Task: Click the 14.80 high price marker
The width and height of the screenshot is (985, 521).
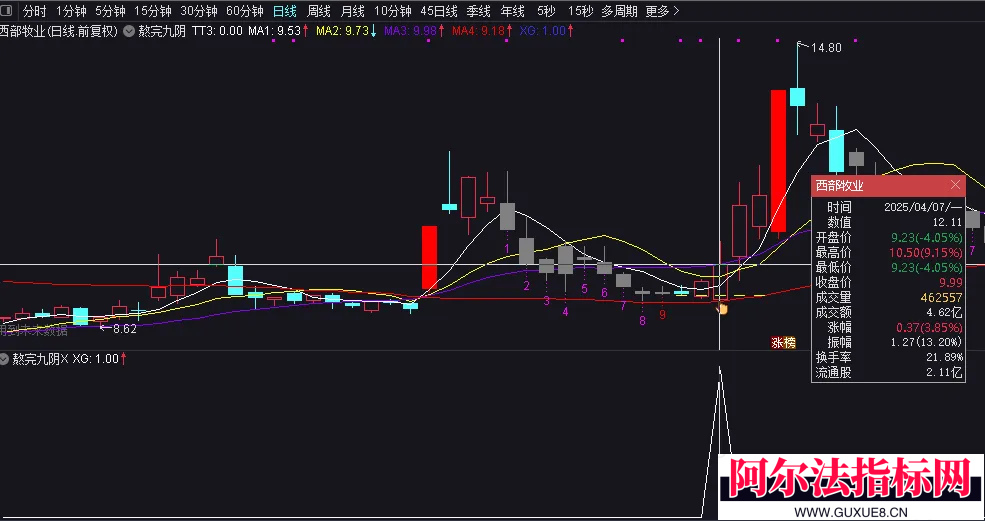Action: [x=826, y=48]
